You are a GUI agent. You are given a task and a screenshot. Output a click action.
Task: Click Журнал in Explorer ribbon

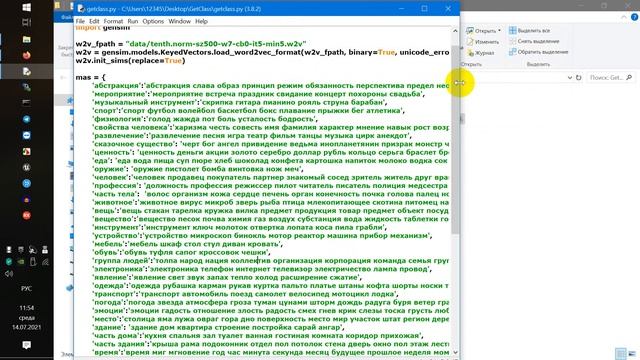click(481, 53)
